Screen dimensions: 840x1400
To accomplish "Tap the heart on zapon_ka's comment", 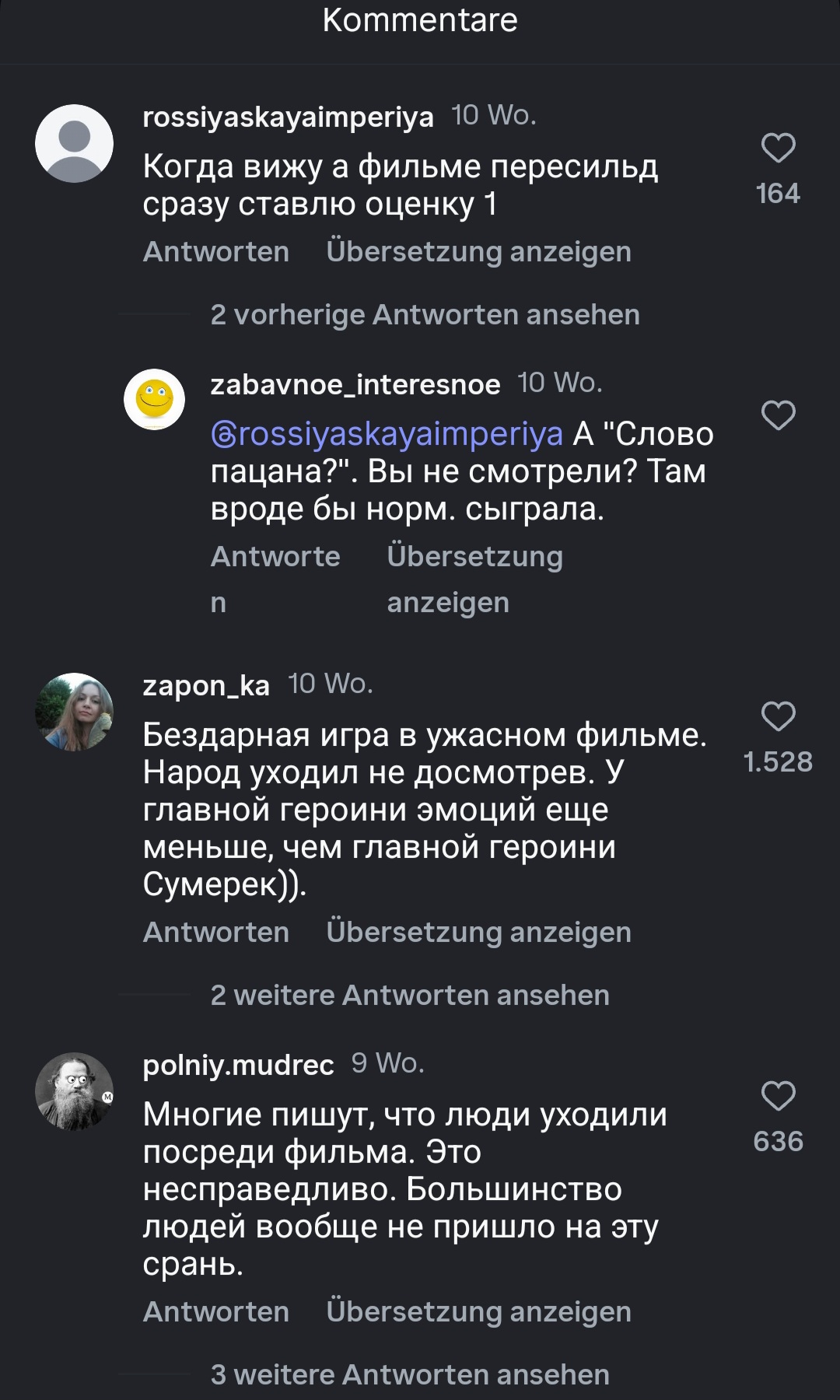I will [x=778, y=716].
